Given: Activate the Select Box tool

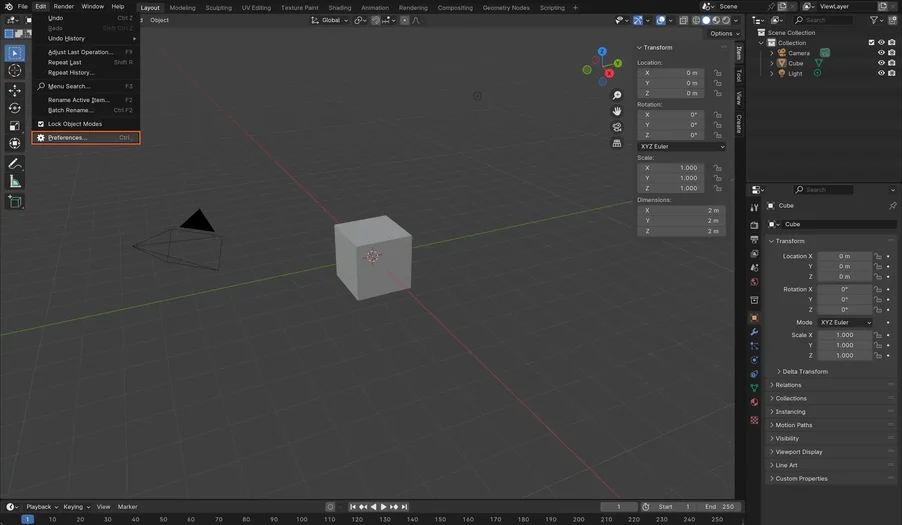Looking at the screenshot, I should [15, 53].
